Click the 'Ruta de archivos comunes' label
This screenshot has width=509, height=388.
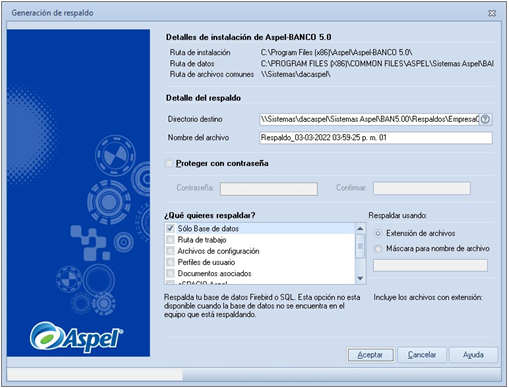click(x=212, y=74)
